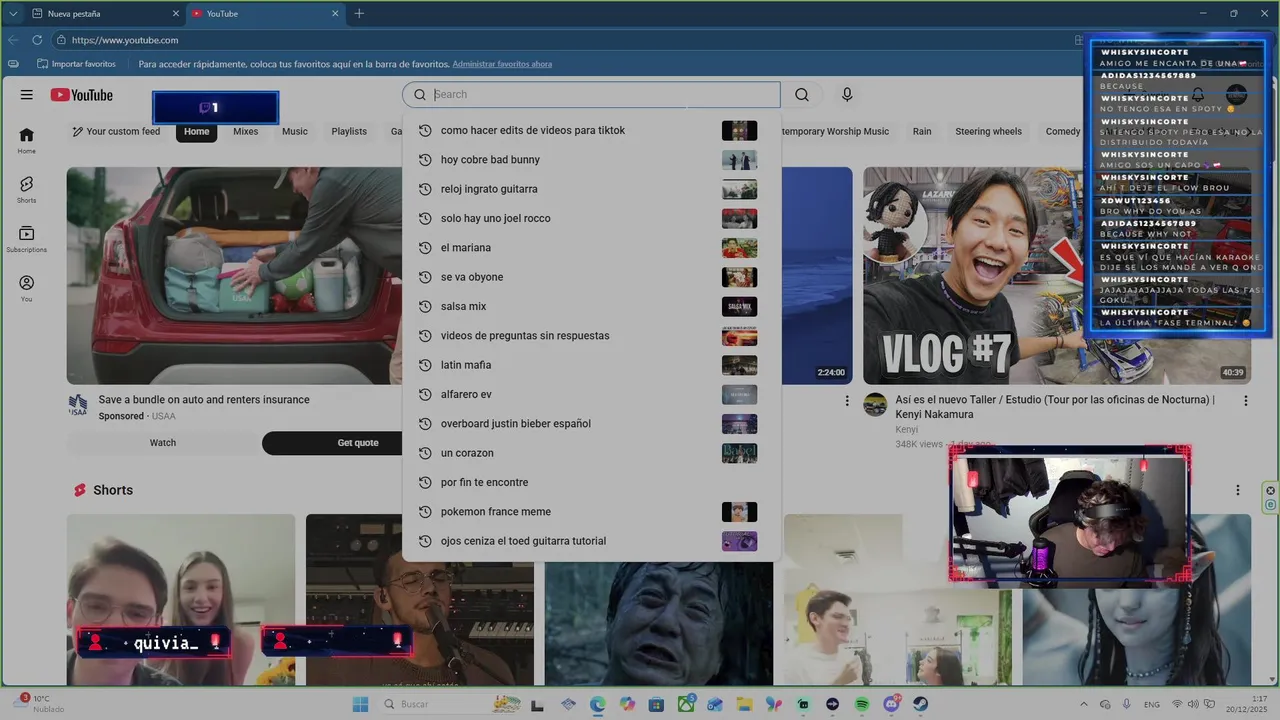The height and width of the screenshot is (720, 1280).
Task: Select suggestion pokemon france meme
Action: 592,512
